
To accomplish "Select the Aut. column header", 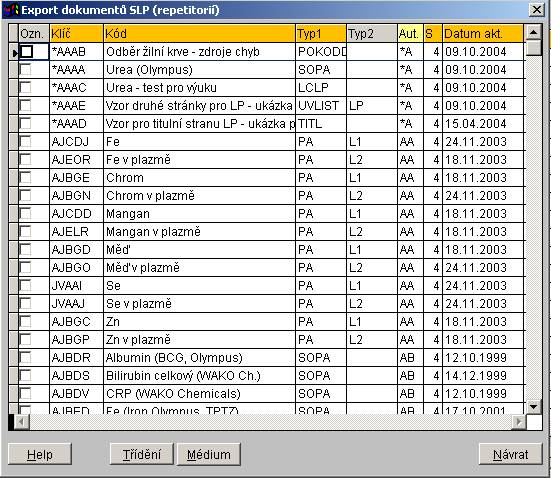I will tap(410, 34).
